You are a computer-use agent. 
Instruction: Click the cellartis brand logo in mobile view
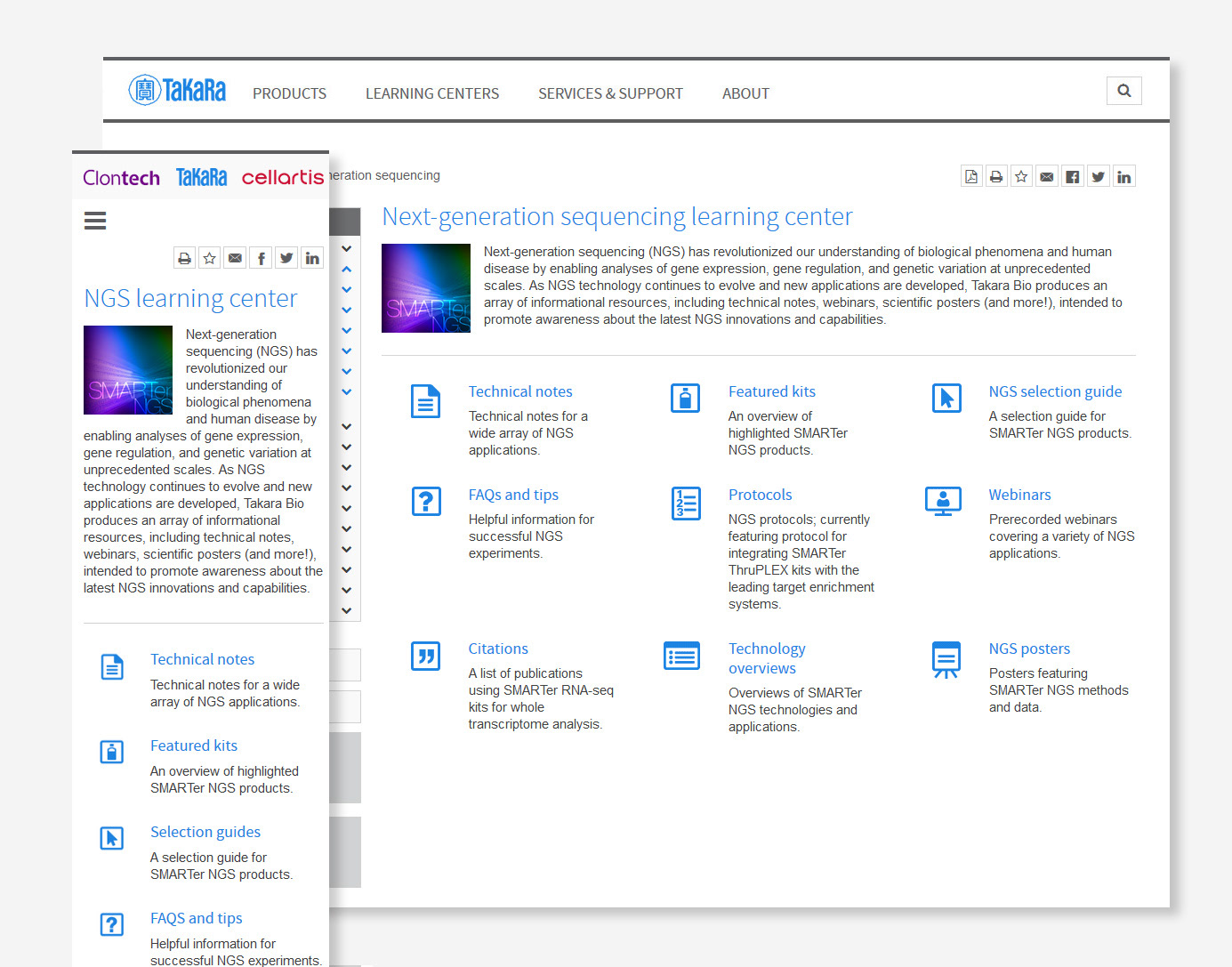283,178
